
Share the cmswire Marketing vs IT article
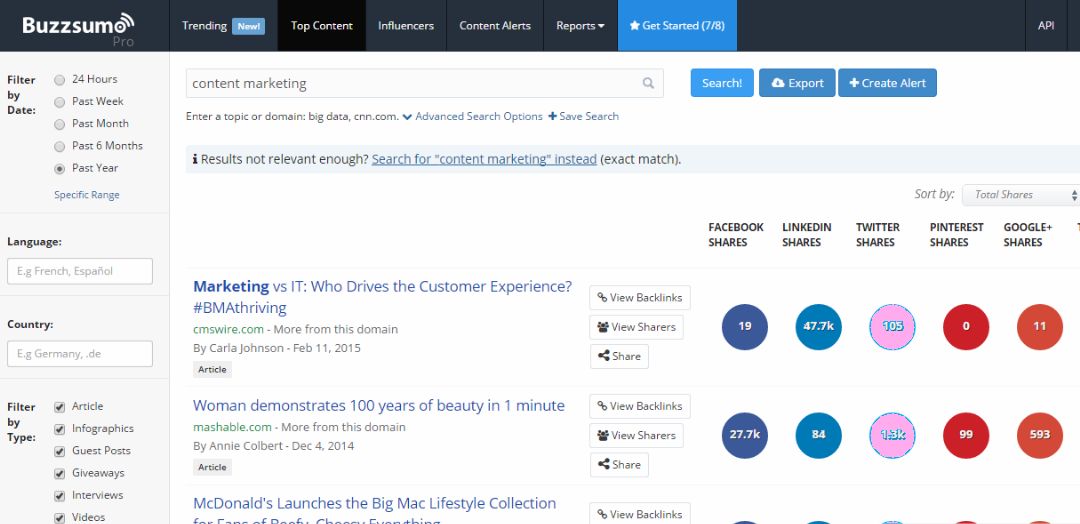619,356
